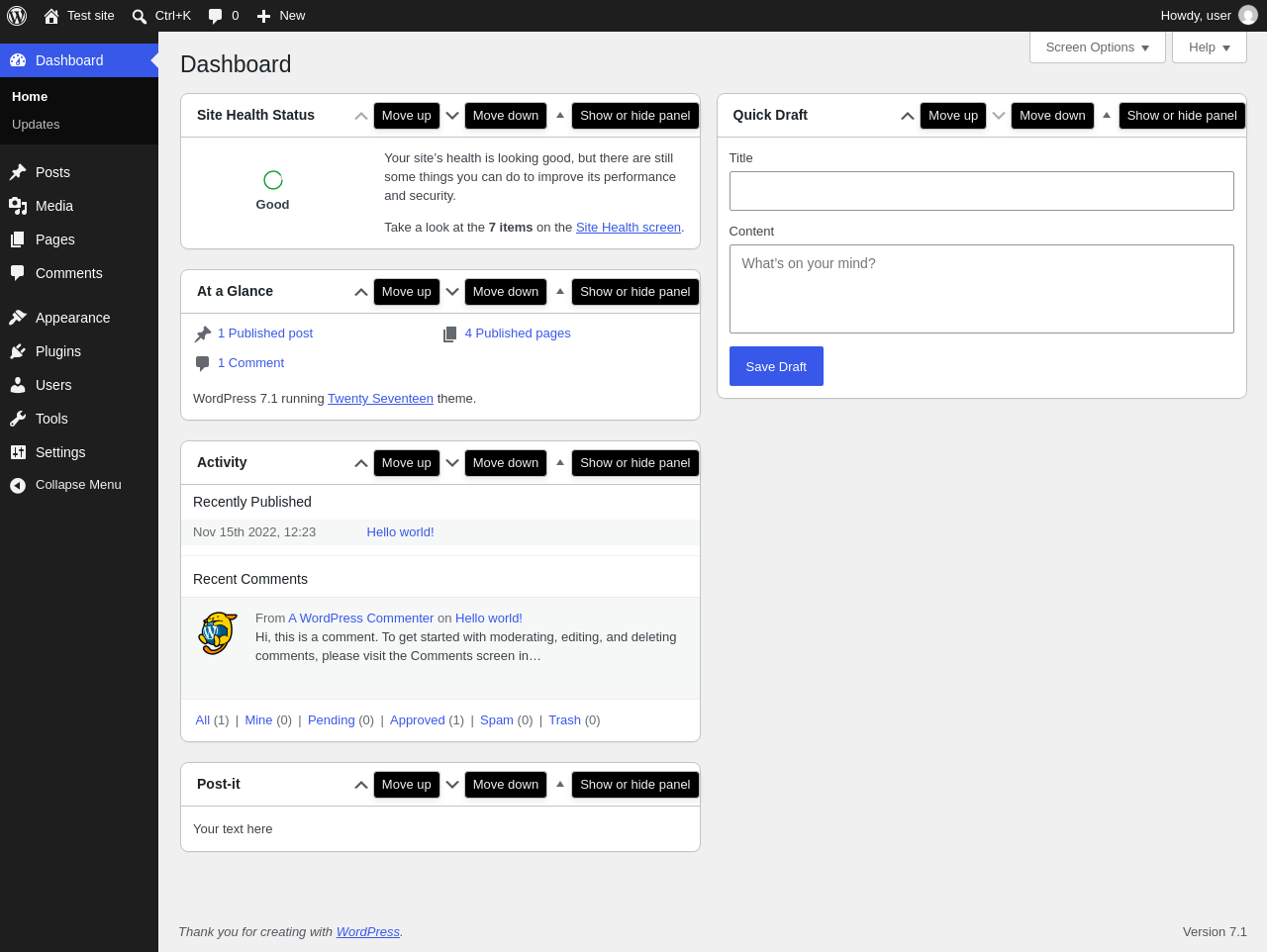Move Site Health Status panel down arrow
The height and width of the screenshot is (952, 1267).
pyautogui.click(x=452, y=116)
